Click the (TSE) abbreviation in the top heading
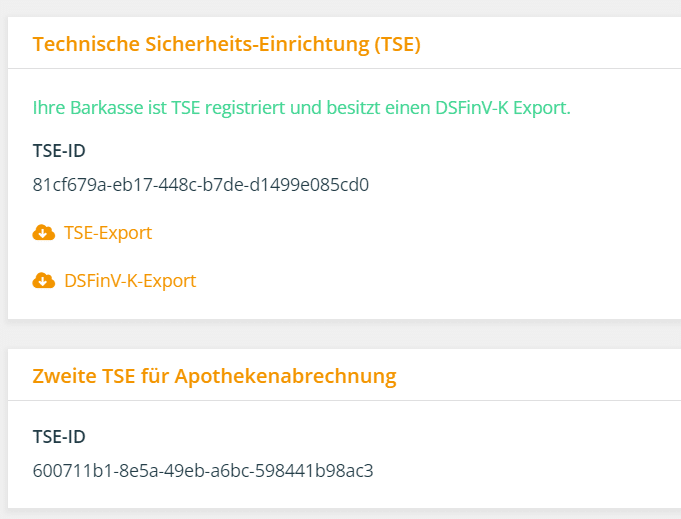This screenshot has width=681, height=519. pyautogui.click(x=398, y=44)
